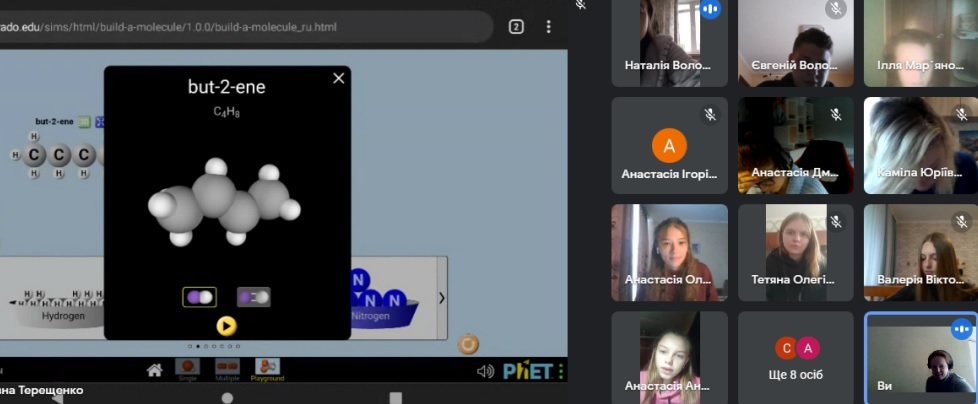Click the green 3D button beside but-2-ene label
Screen dimensions: 978x404
[84, 122]
